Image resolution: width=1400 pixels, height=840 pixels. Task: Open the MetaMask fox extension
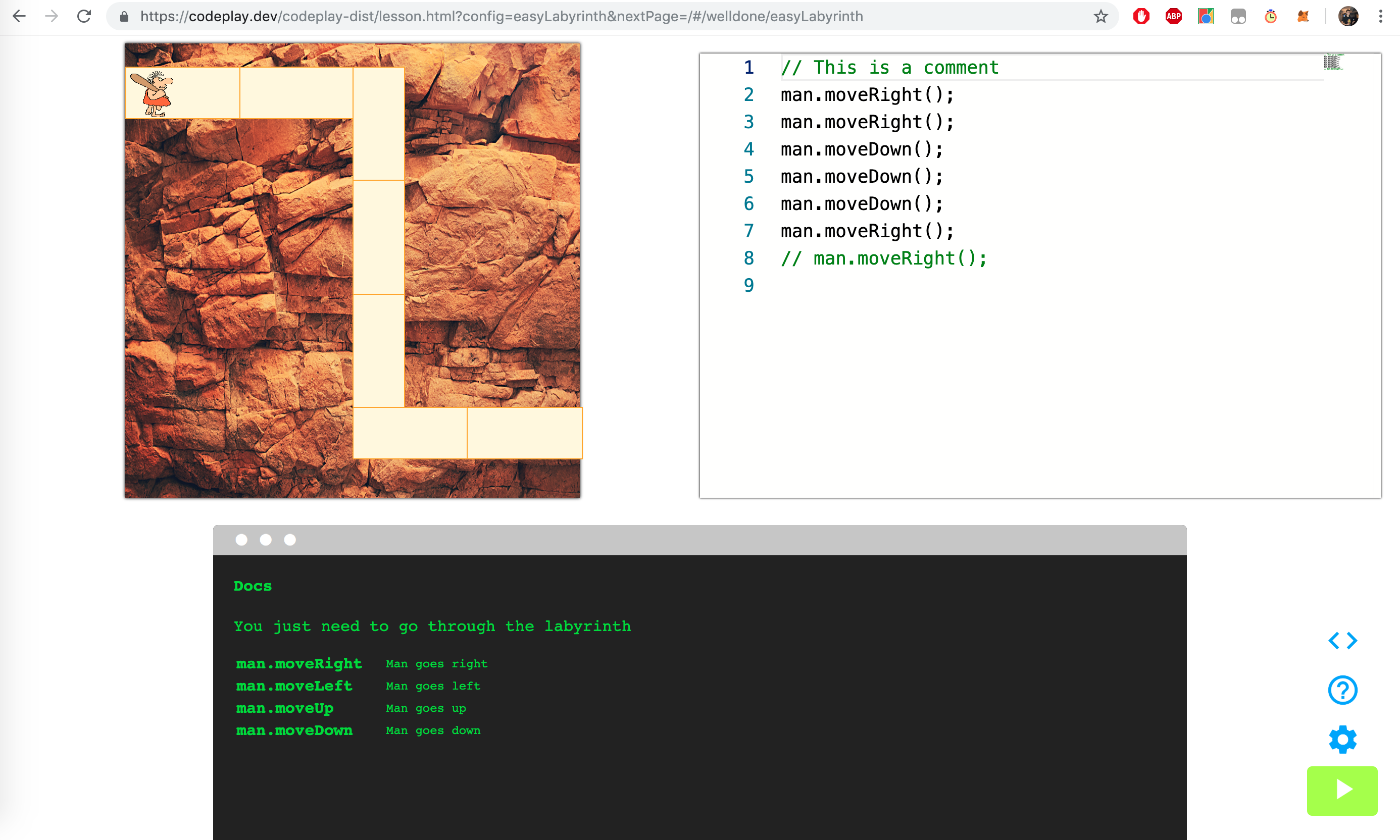pyautogui.click(x=1303, y=17)
